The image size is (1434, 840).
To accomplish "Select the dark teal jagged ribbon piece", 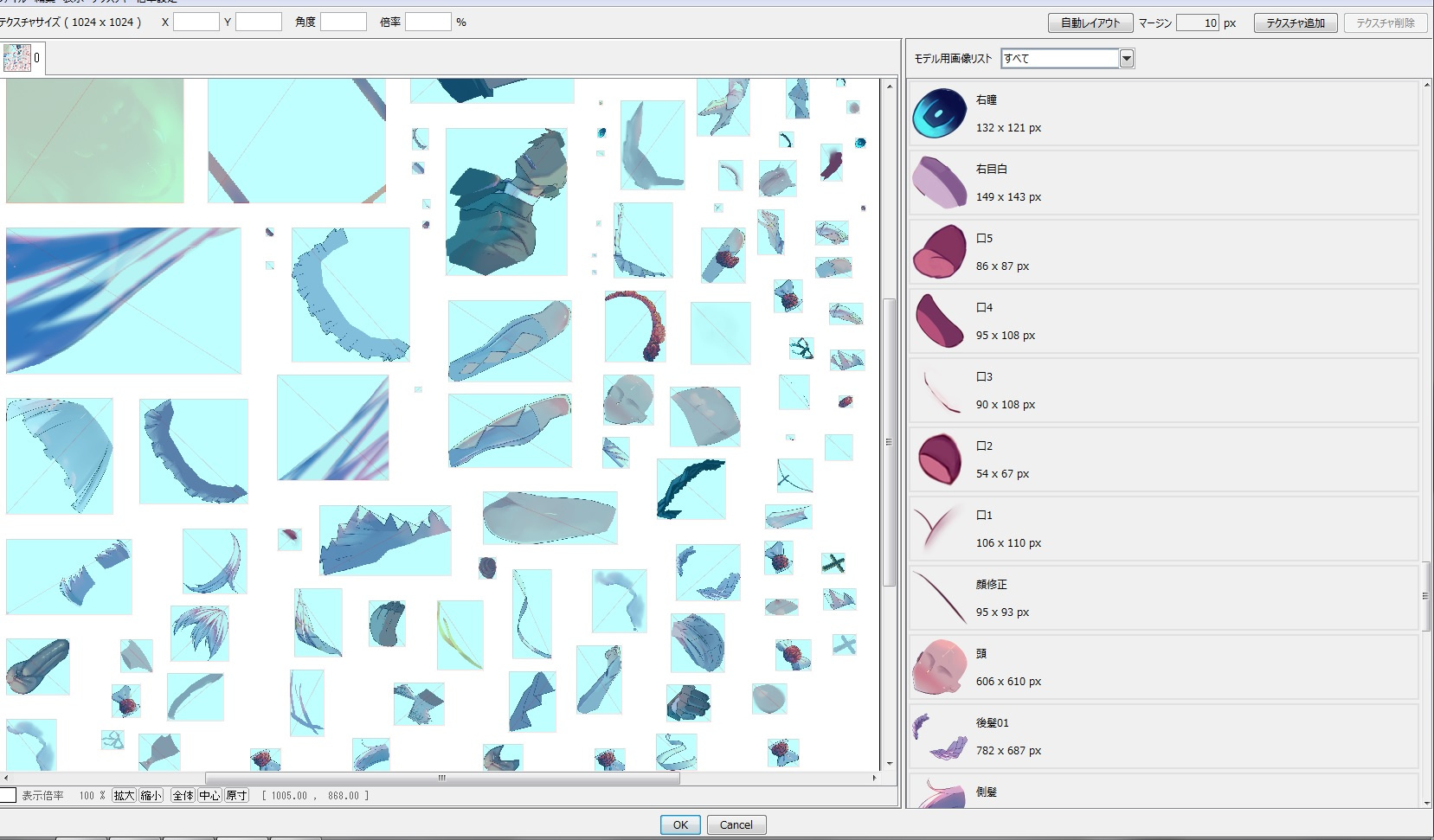I will [691, 489].
